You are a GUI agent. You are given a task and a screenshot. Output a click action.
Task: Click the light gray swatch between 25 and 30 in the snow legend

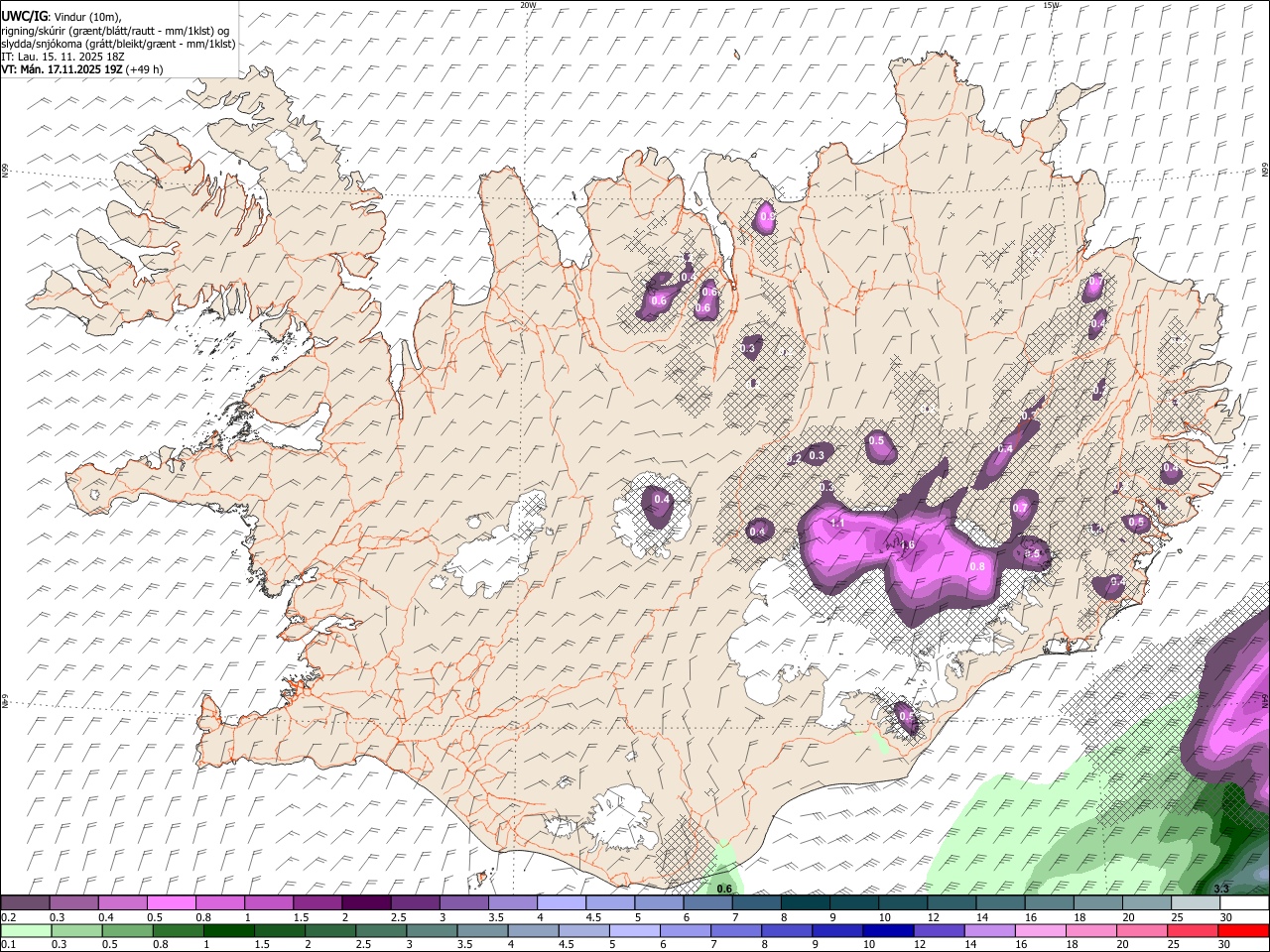(x=1196, y=903)
